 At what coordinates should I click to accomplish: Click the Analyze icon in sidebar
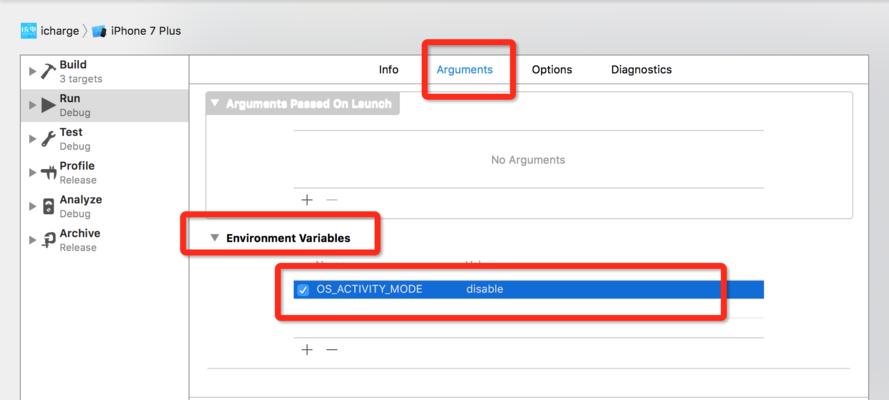coord(49,206)
